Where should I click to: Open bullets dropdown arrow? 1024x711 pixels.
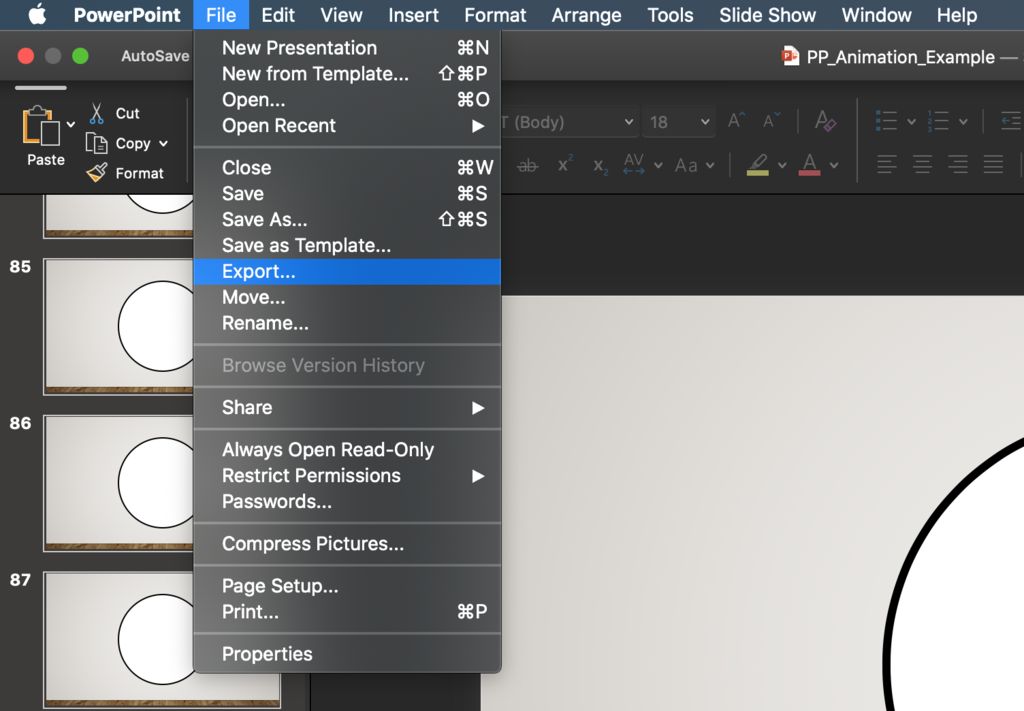tap(911, 121)
